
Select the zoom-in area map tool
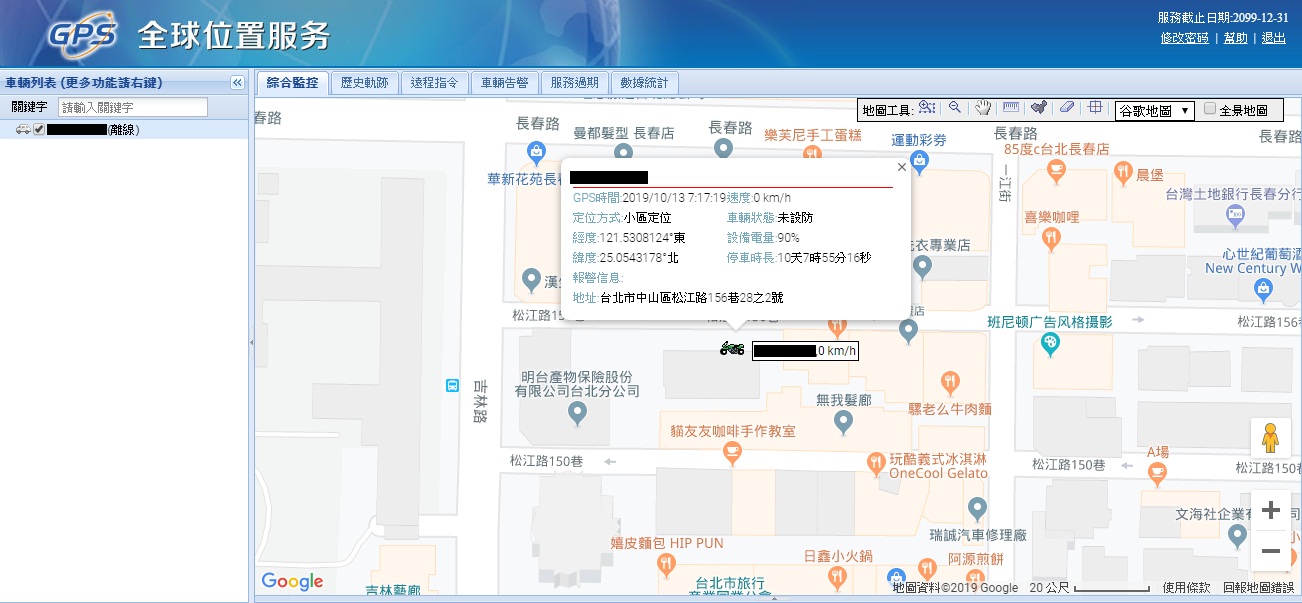coord(927,108)
